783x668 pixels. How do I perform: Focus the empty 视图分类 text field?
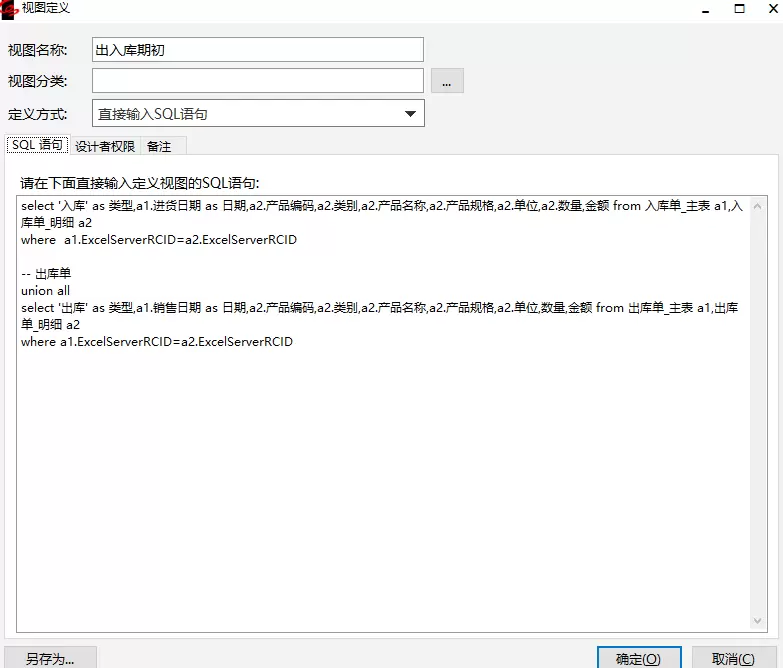pos(258,81)
